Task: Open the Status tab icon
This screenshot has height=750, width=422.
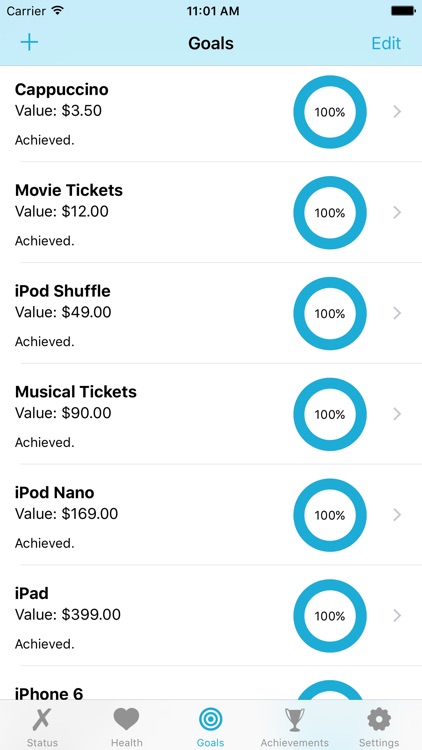Action: point(43,720)
